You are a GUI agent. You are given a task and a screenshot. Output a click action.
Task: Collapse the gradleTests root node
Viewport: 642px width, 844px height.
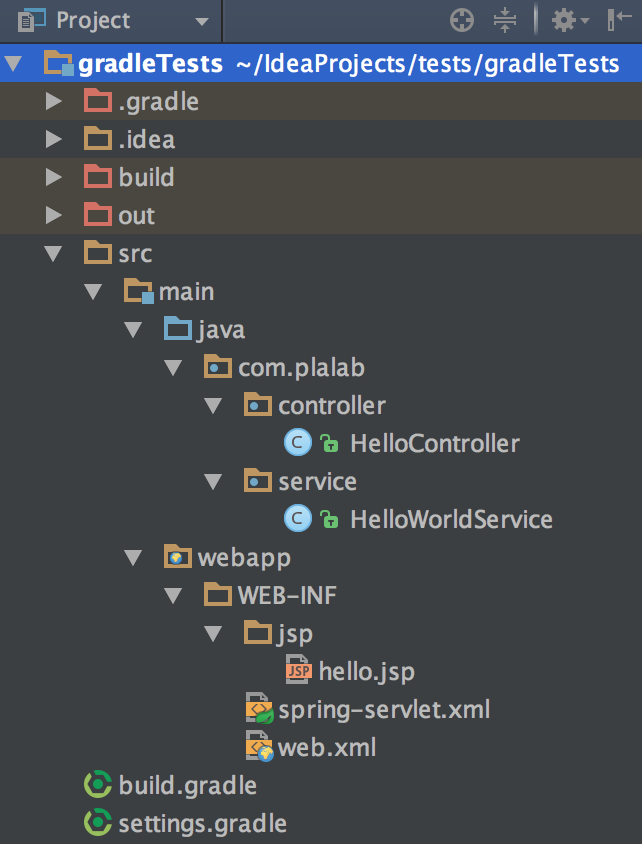[x=13, y=65]
